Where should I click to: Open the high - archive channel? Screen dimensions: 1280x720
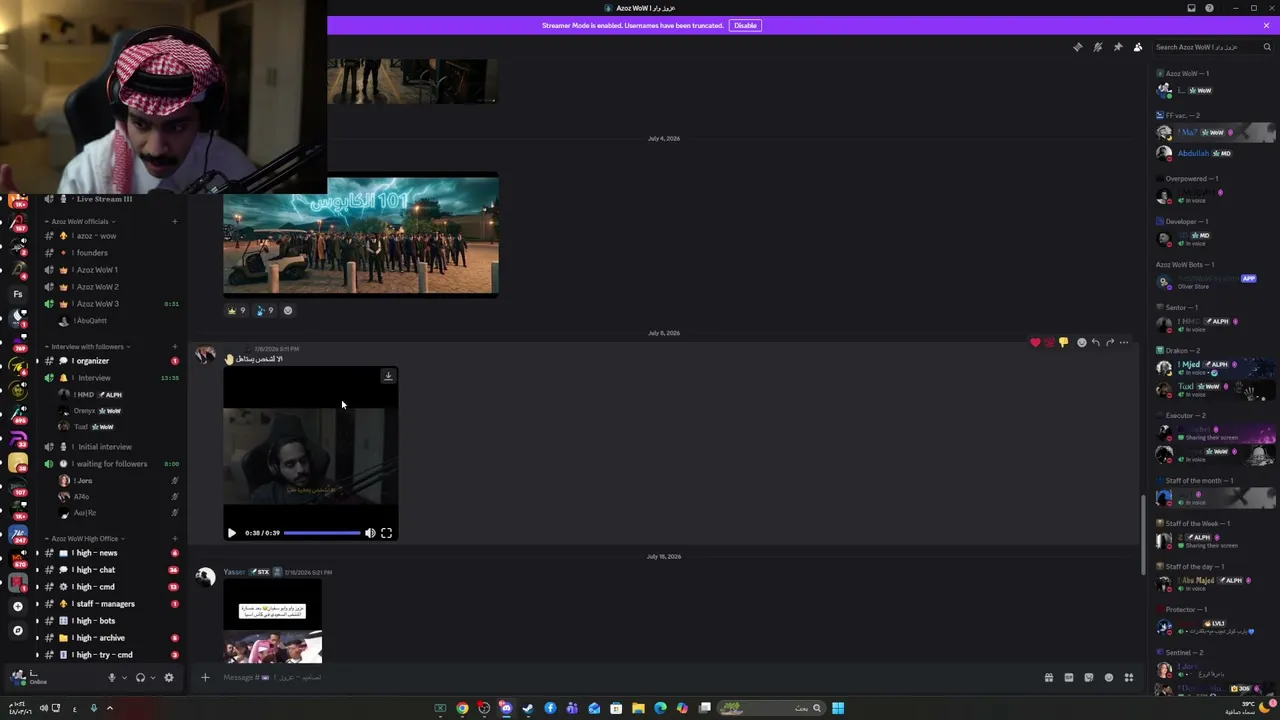(x=111, y=638)
